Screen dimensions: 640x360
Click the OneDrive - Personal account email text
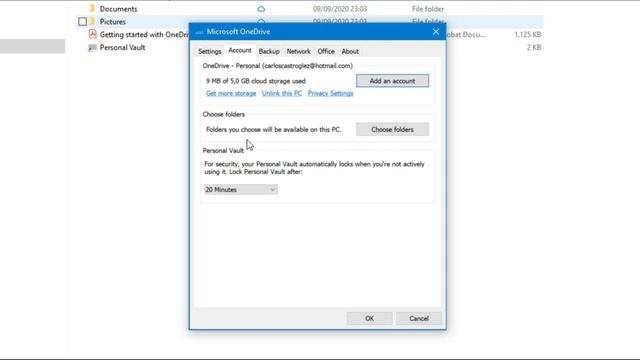[x=278, y=66]
